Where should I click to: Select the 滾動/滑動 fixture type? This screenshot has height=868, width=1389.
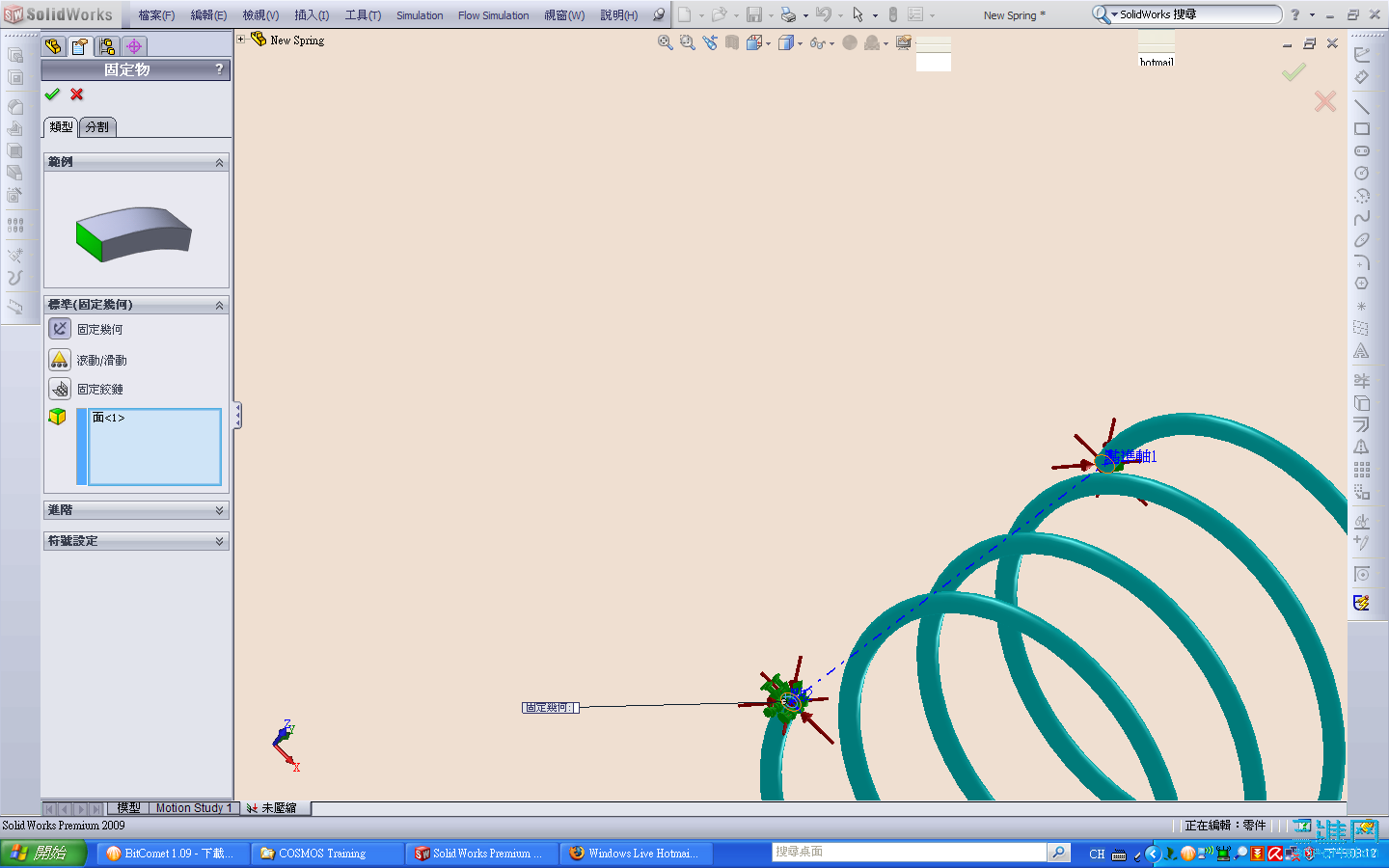click(x=60, y=360)
